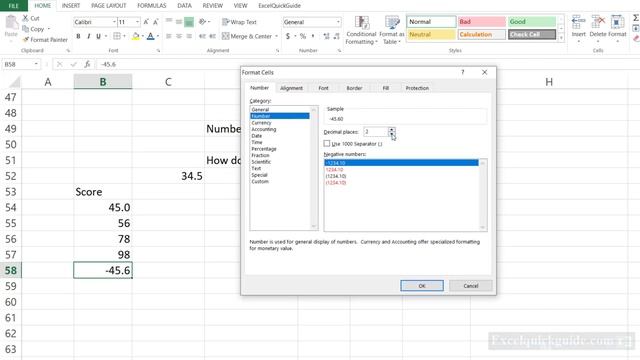640x360 pixels.
Task: Click Decrease Decimal icon
Action: click(x=336, y=36)
